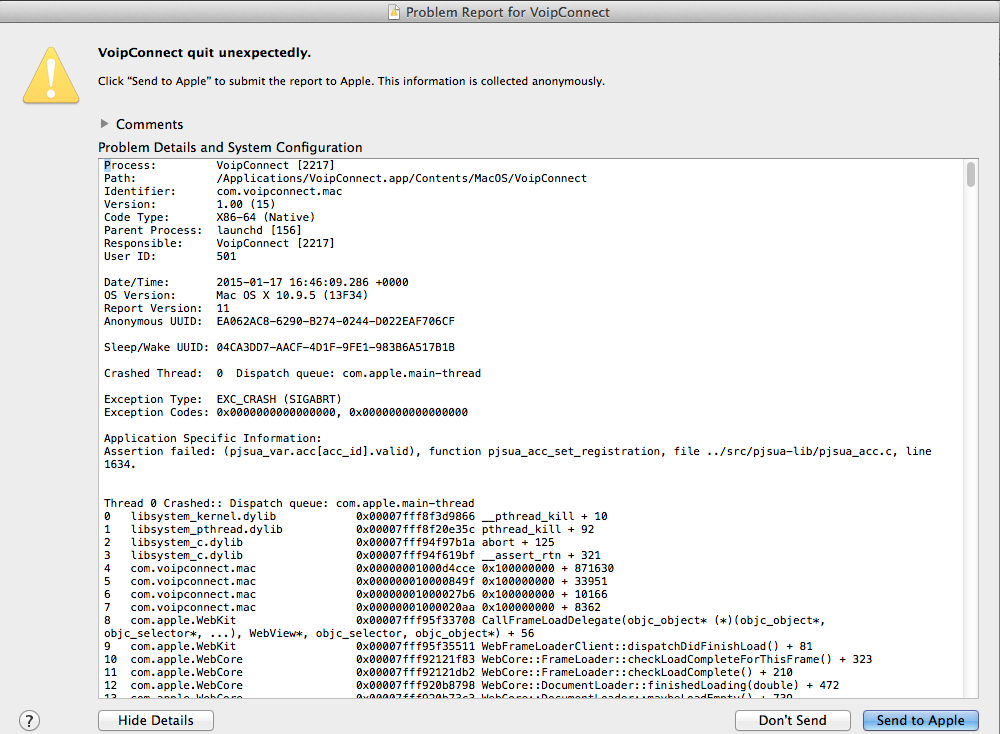Click the OS Version 'Mac OS X 10.9.5 (13F34)'
The image size is (1000, 734).
[x=291, y=295]
